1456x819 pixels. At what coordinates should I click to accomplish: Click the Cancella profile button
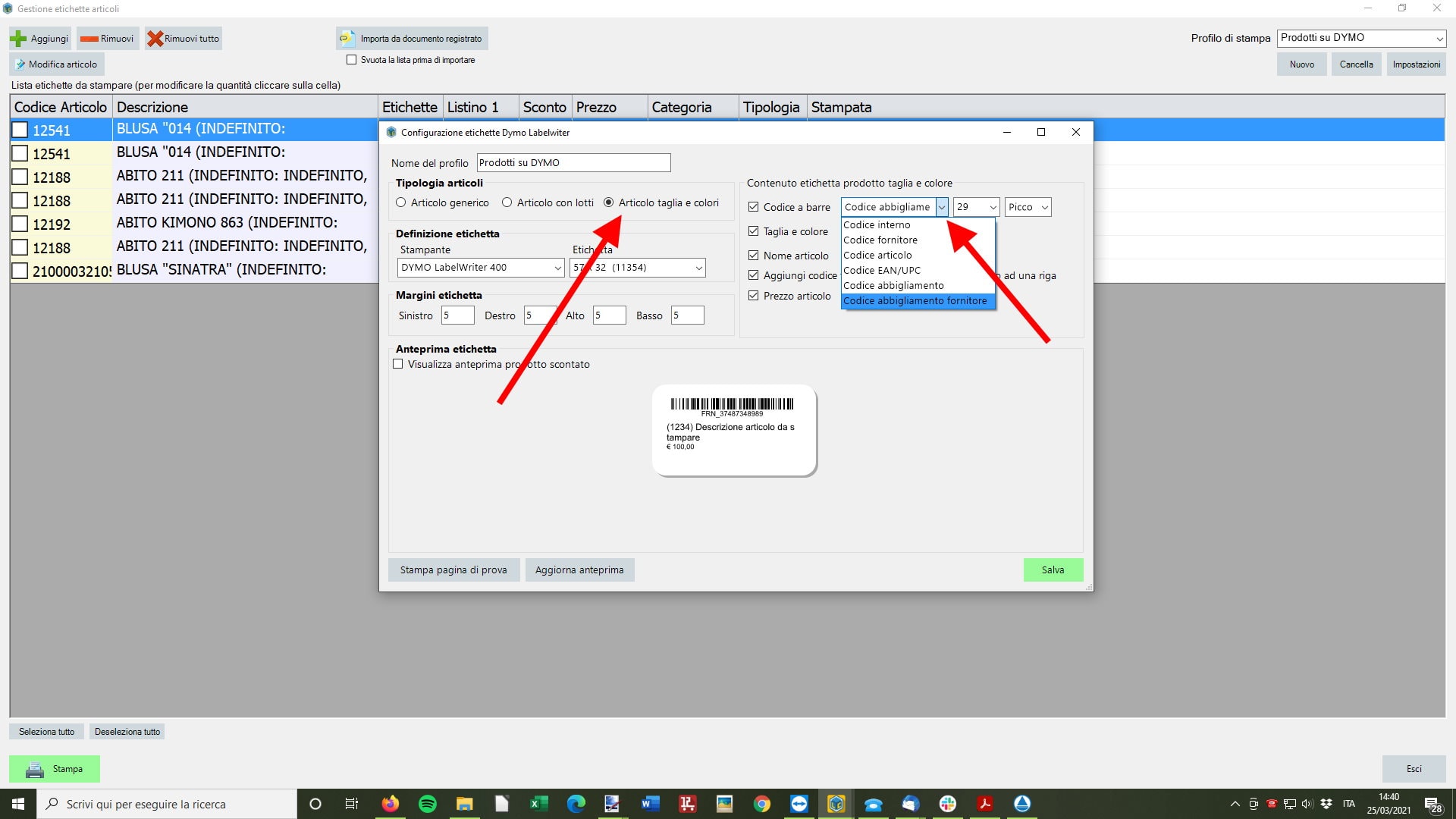pyautogui.click(x=1356, y=64)
